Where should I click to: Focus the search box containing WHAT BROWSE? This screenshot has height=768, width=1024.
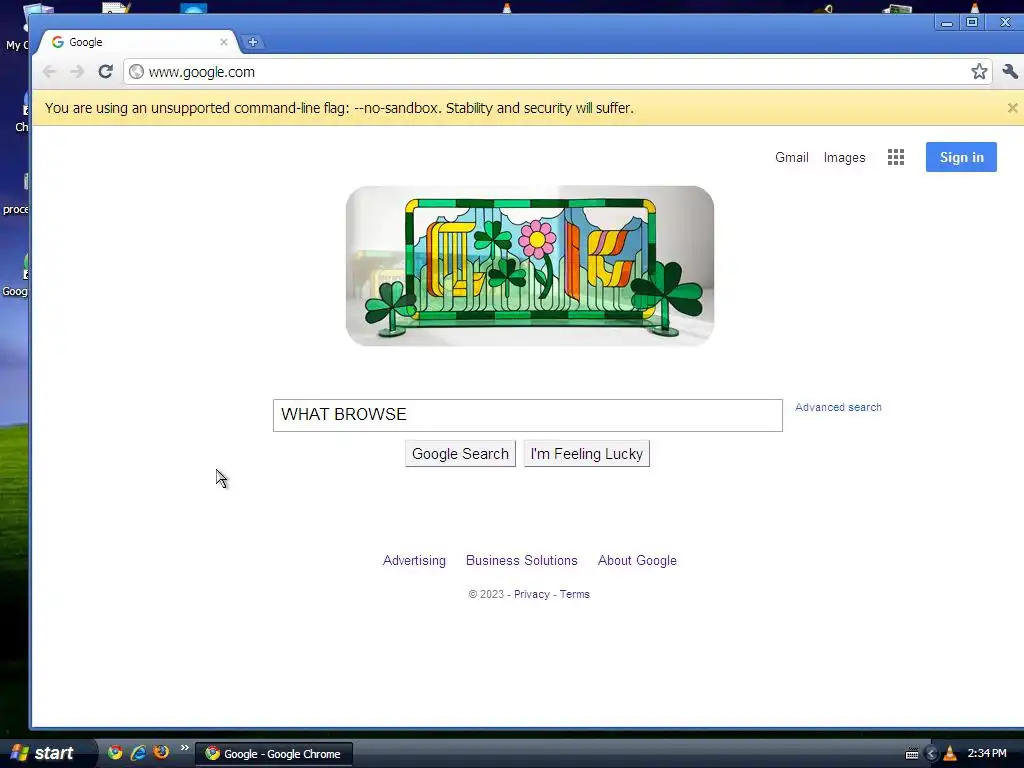point(528,415)
